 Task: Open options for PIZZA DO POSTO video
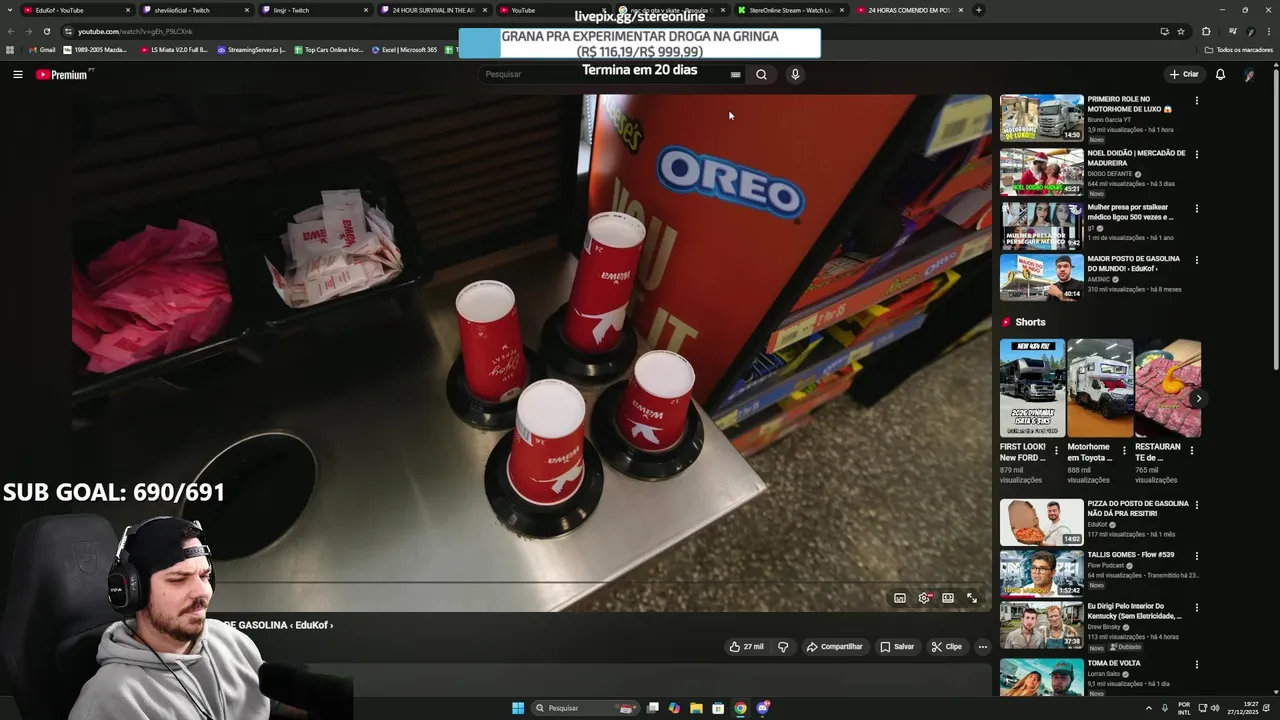[x=1196, y=506]
